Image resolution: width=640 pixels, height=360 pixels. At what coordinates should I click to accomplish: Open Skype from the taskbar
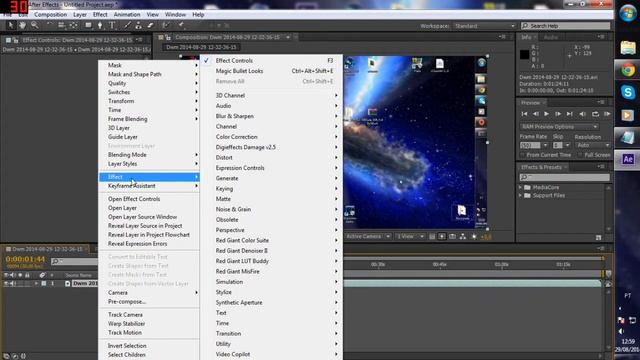click(x=627, y=92)
